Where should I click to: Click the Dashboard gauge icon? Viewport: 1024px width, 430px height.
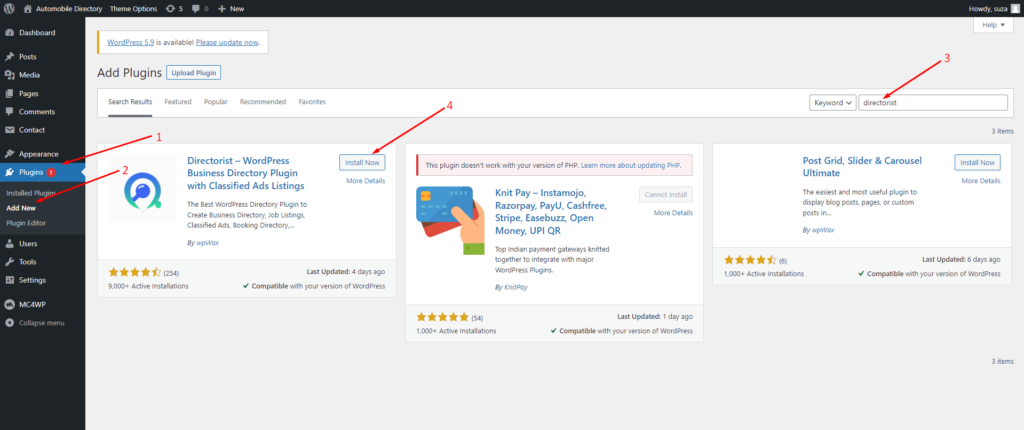pos(10,33)
